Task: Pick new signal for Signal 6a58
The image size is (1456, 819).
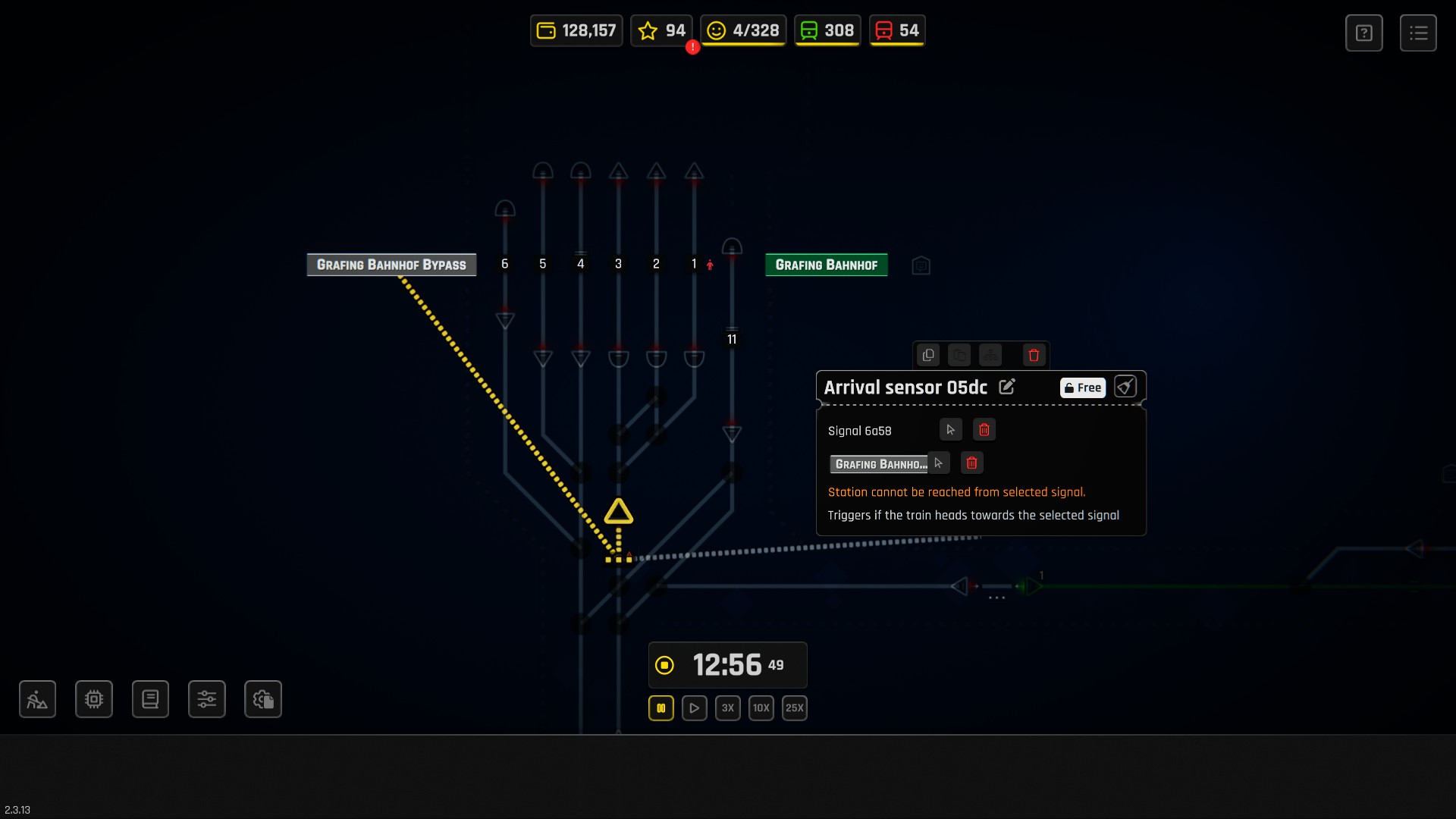Action: tap(950, 430)
